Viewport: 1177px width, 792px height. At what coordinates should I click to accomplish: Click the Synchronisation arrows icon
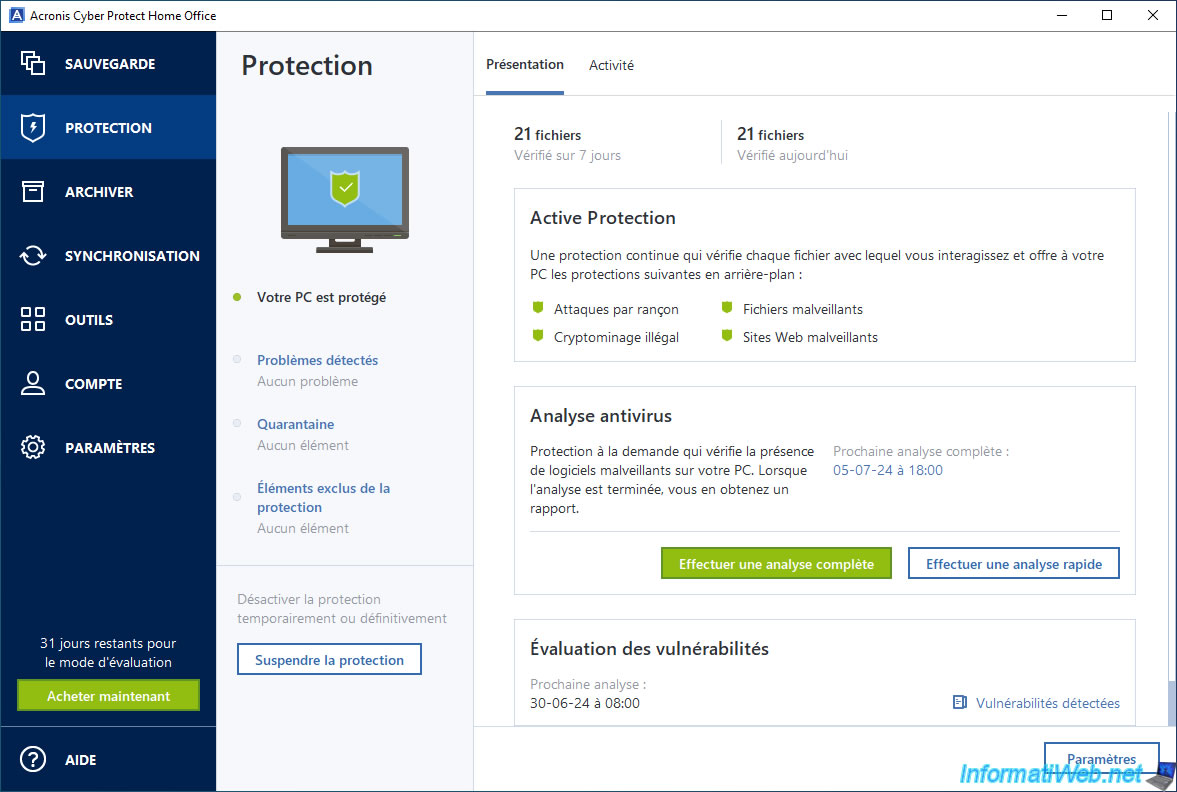tap(33, 255)
